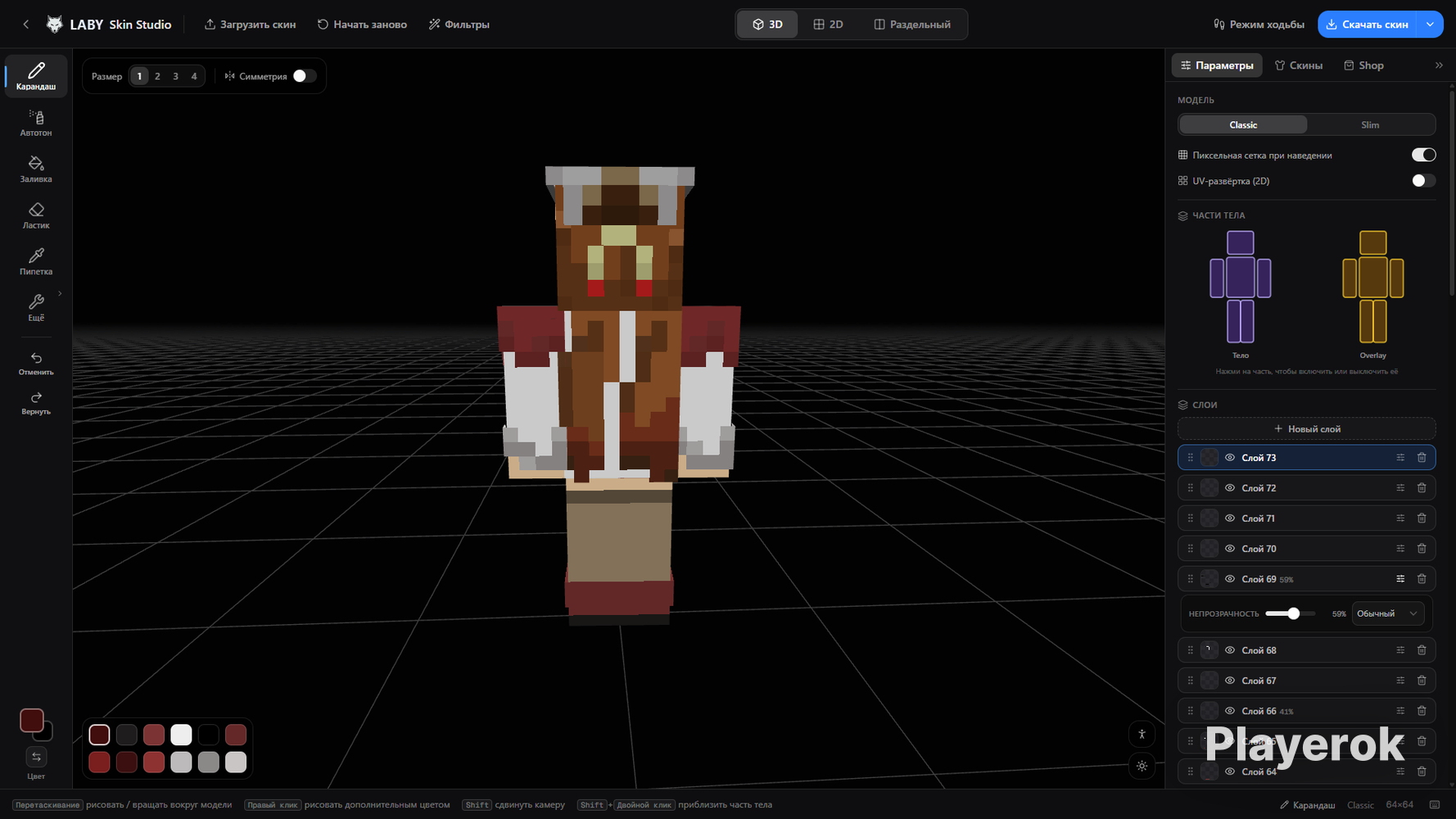
Task: Delete Слой 68 with trash icon
Action: pyautogui.click(x=1422, y=650)
